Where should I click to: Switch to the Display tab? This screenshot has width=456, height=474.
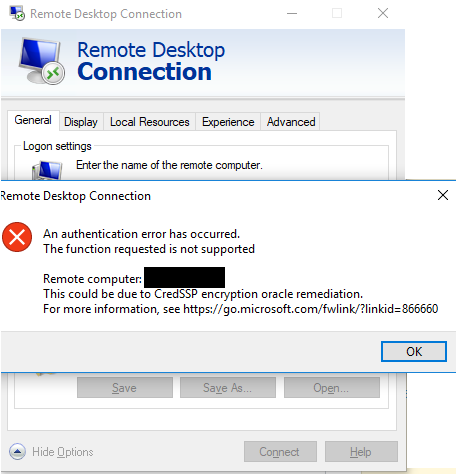(81, 122)
